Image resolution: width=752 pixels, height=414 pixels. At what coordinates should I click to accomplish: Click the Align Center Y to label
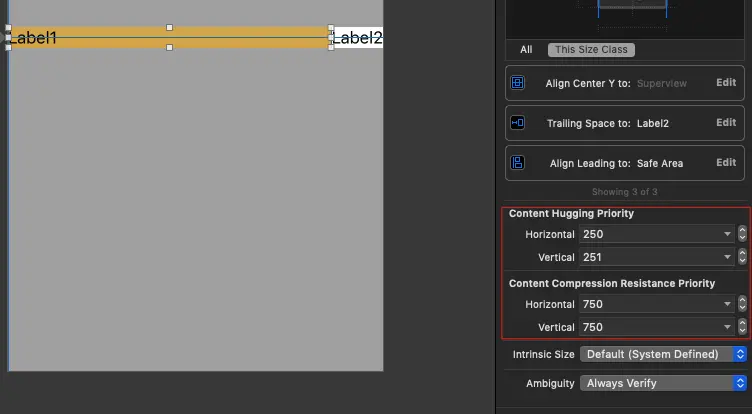click(588, 83)
